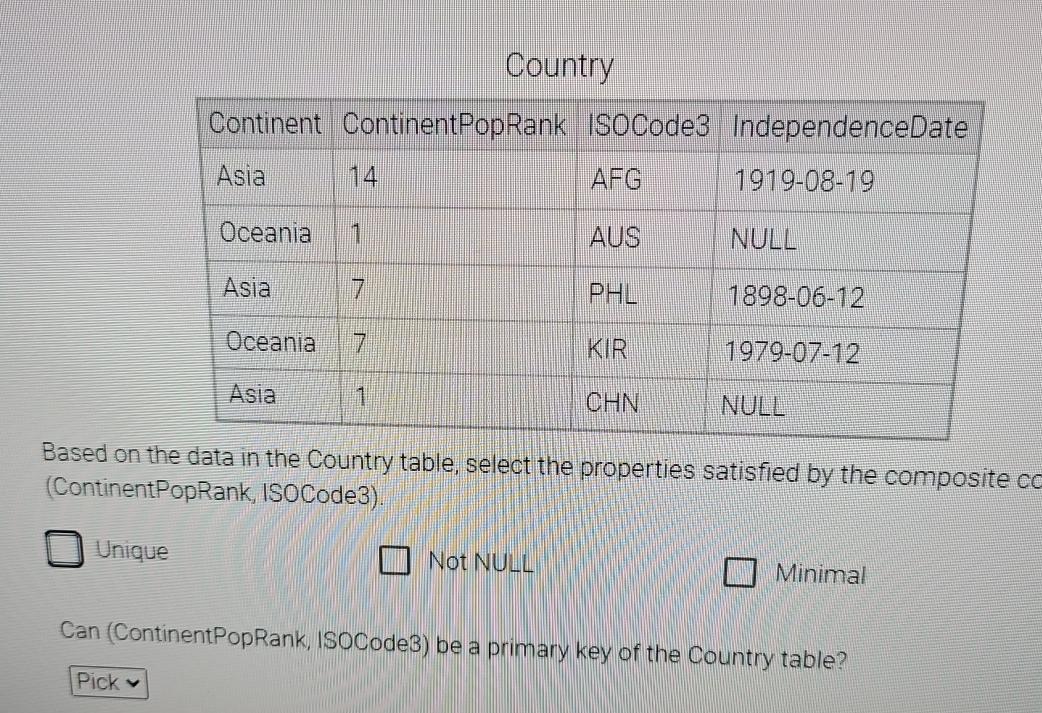Click the Unique label text

click(x=131, y=550)
